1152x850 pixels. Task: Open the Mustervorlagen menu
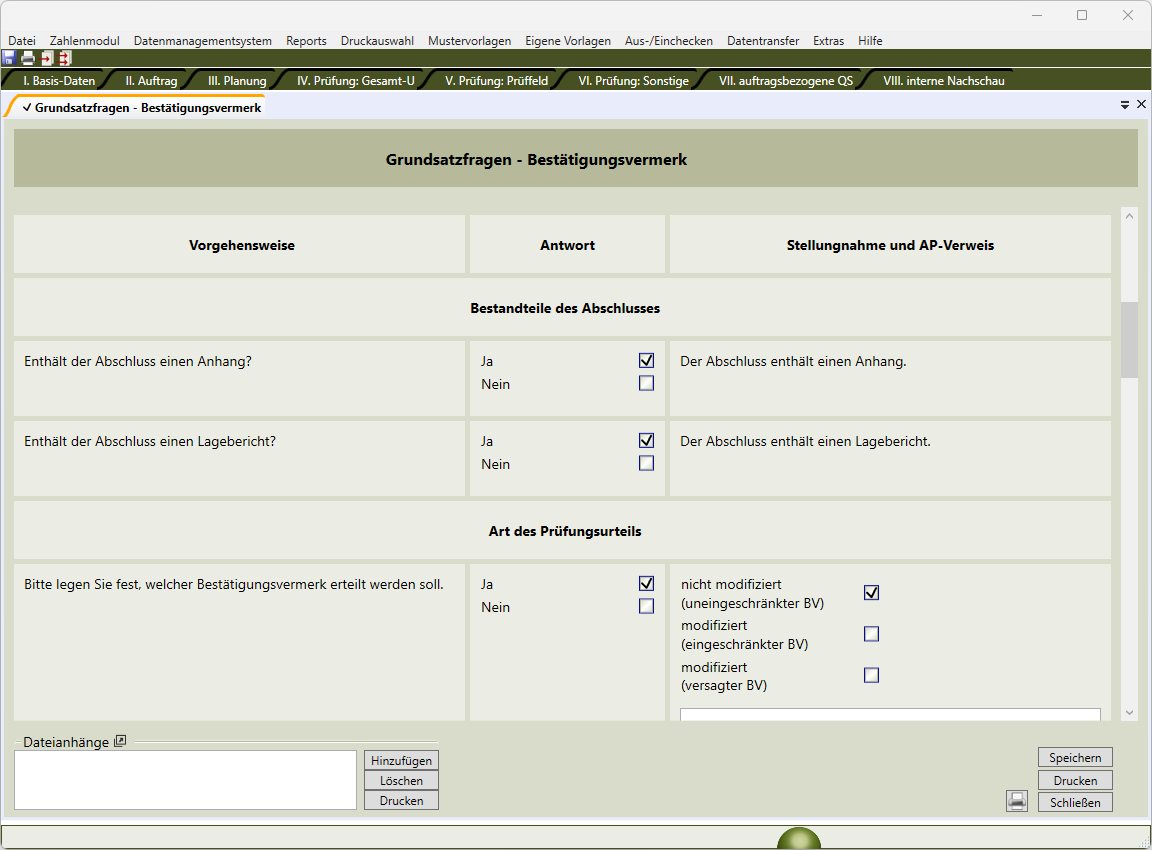tap(469, 41)
